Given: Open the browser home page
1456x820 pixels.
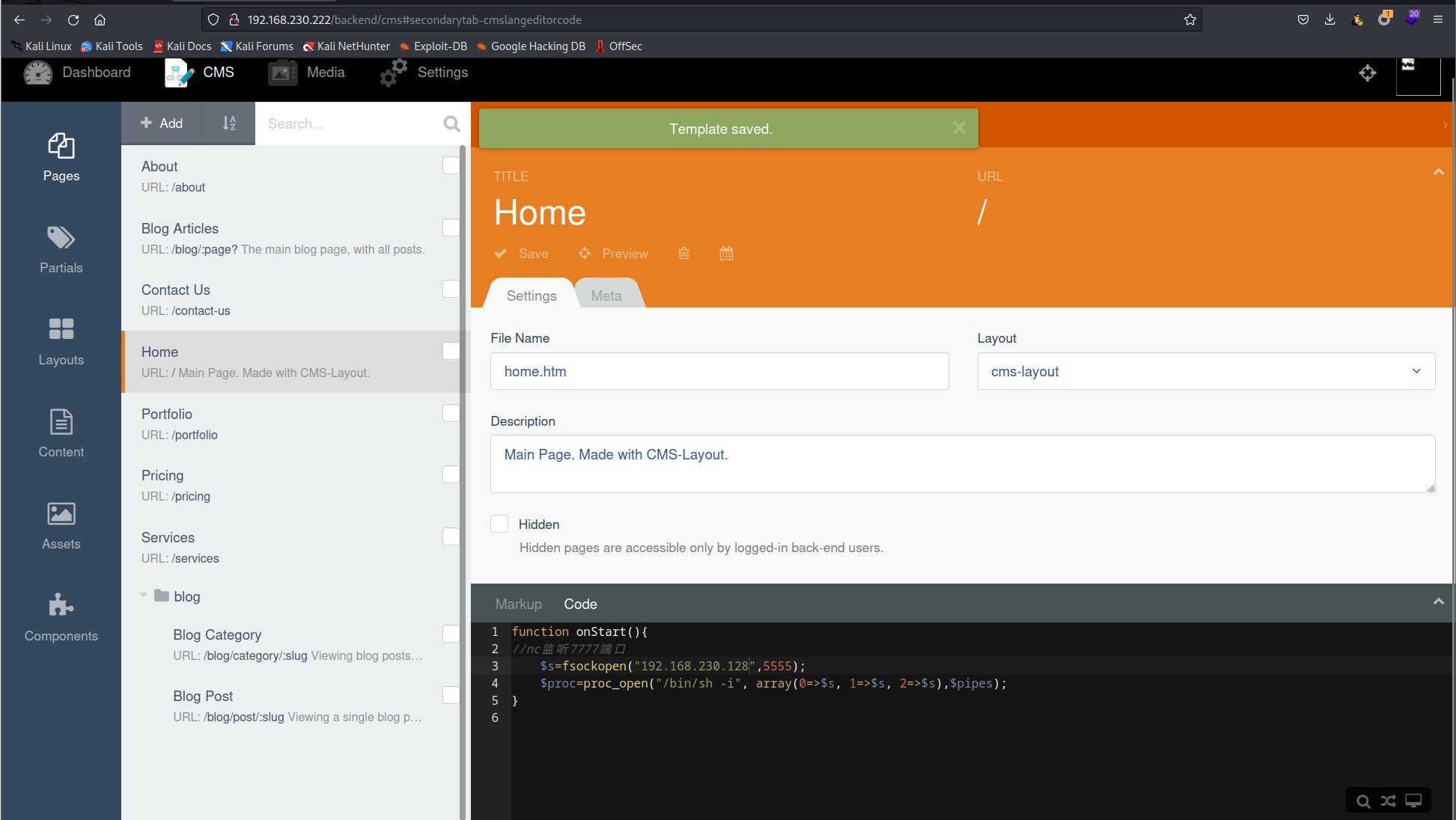Looking at the screenshot, I should 100,19.
